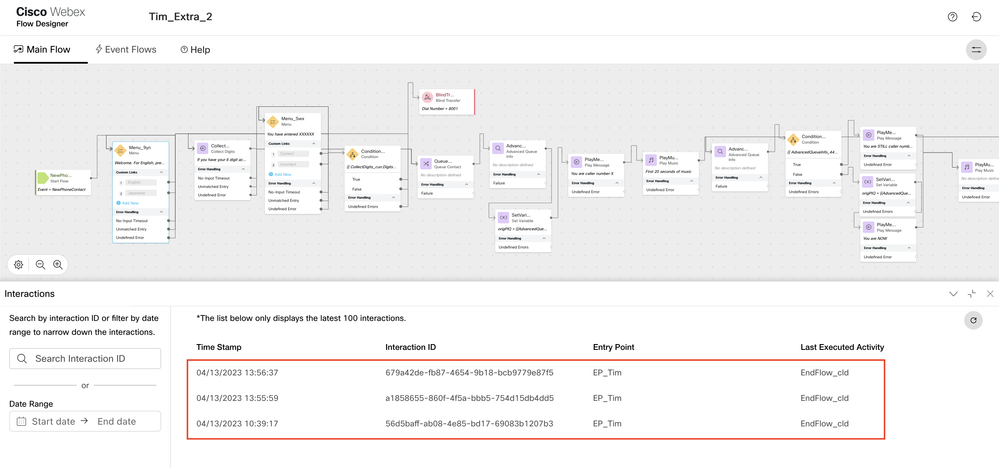Click the sign out icon in header
999x468 pixels.
(x=976, y=17)
